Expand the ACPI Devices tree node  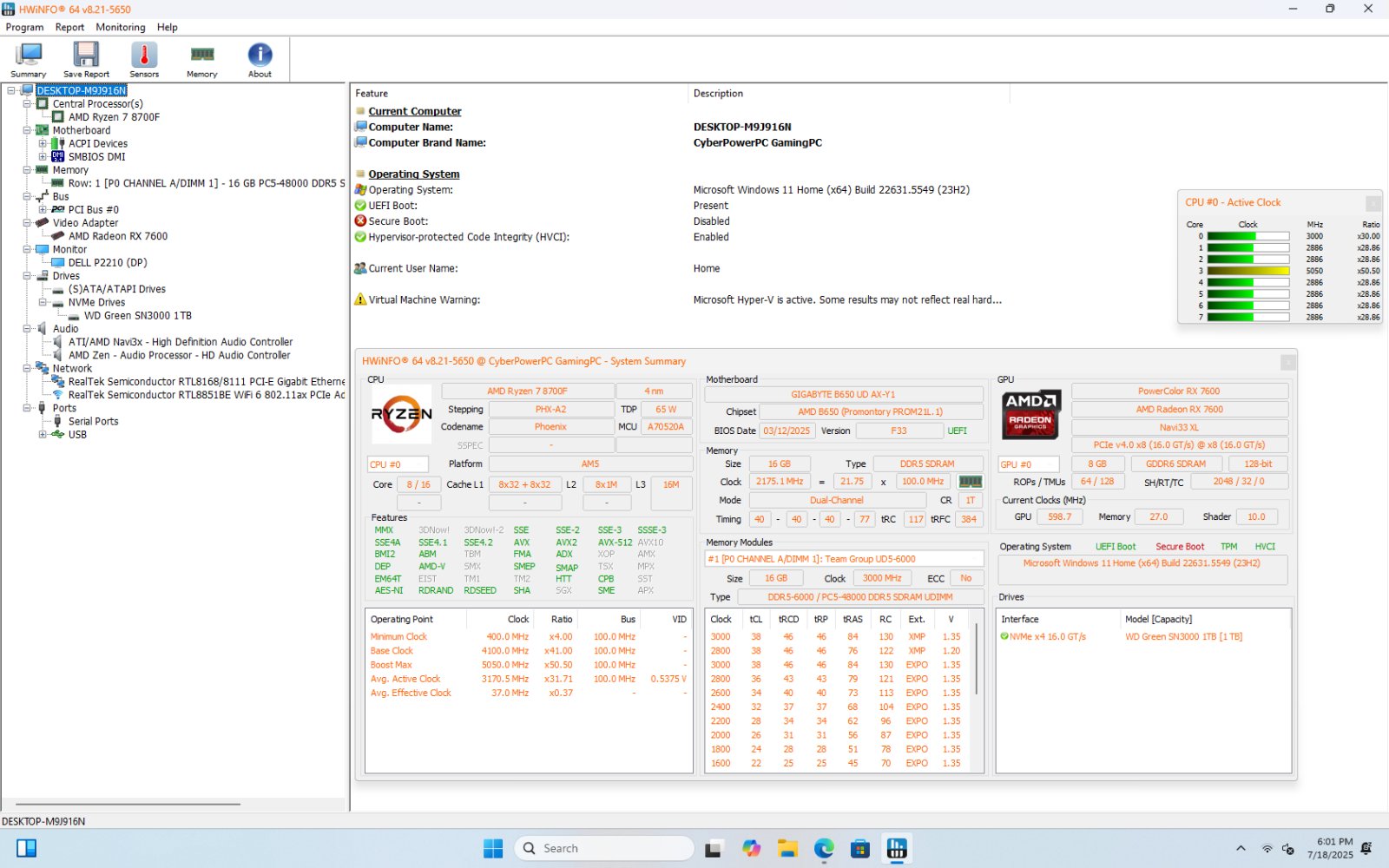click(x=42, y=143)
